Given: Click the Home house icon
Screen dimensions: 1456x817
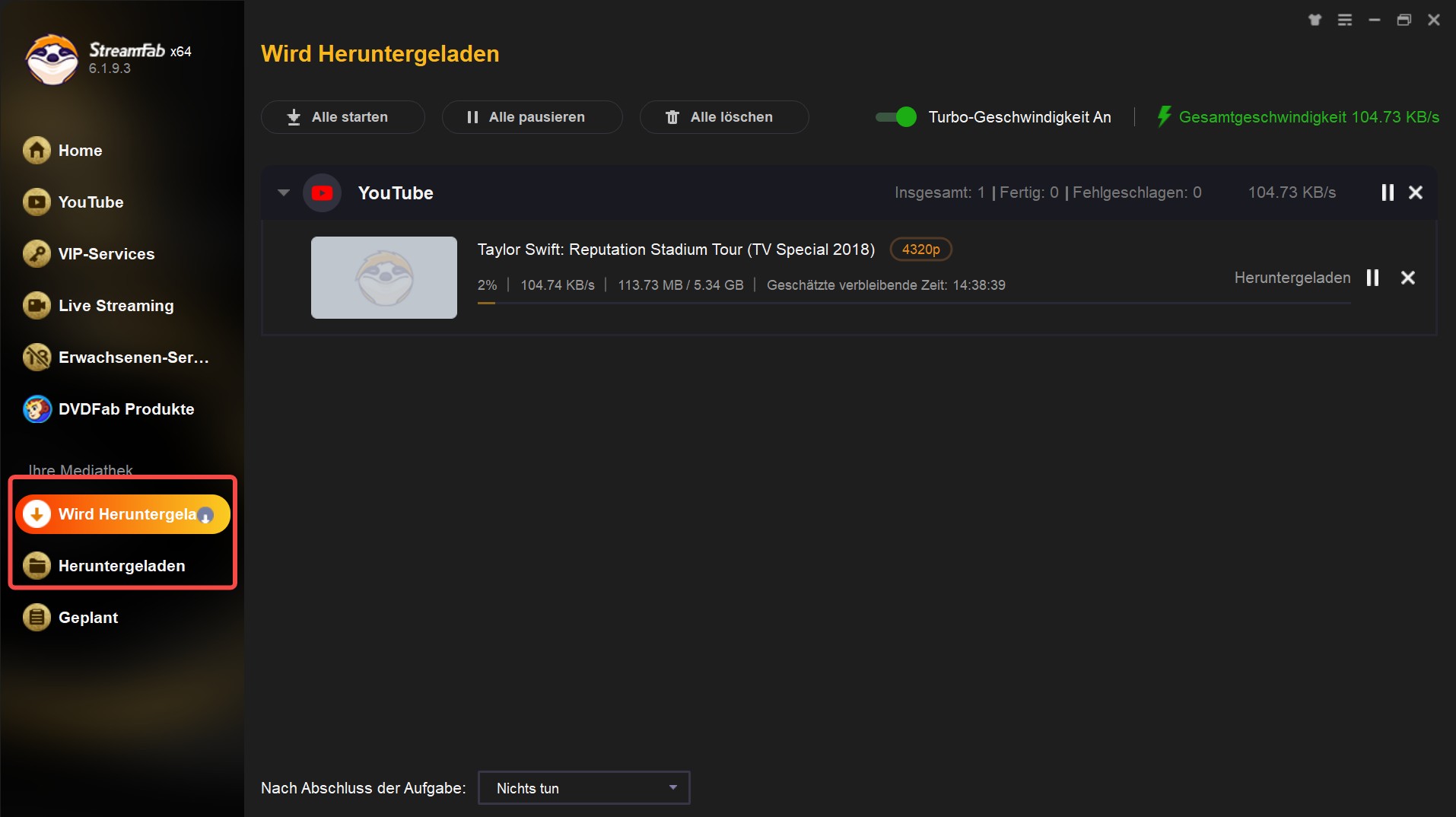Looking at the screenshot, I should (37, 151).
